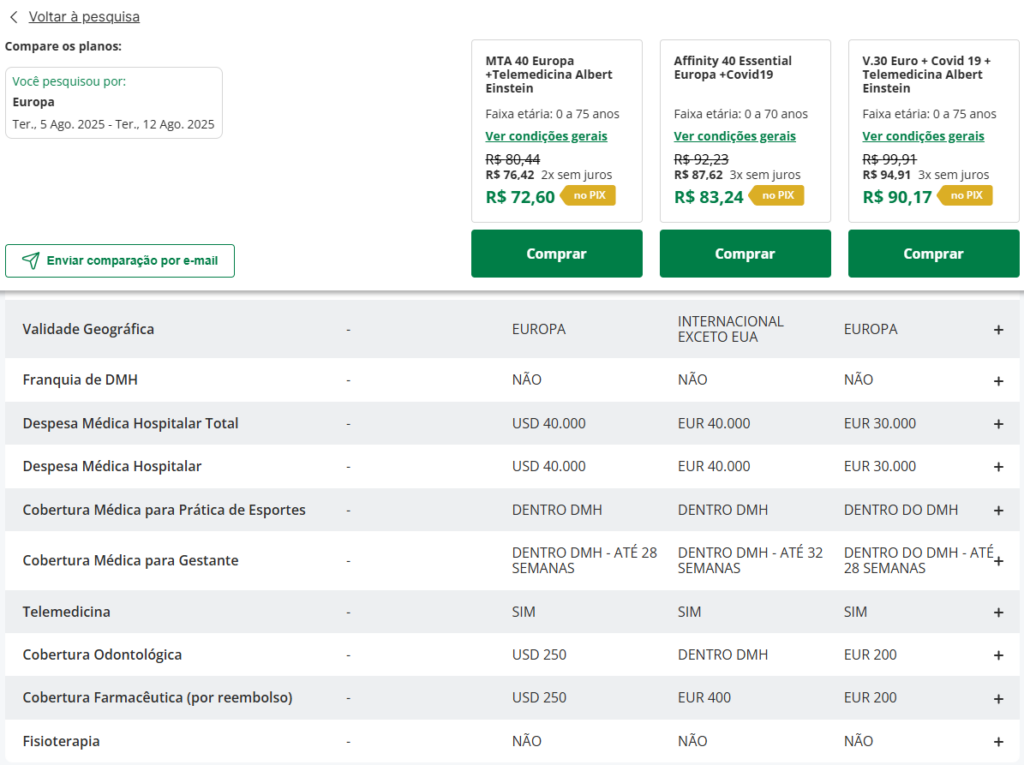The width and height of the screenshot is (1024, 765).
Task: Click the R$ 76,42 2x sem juros price
Action: click(549, 175)
